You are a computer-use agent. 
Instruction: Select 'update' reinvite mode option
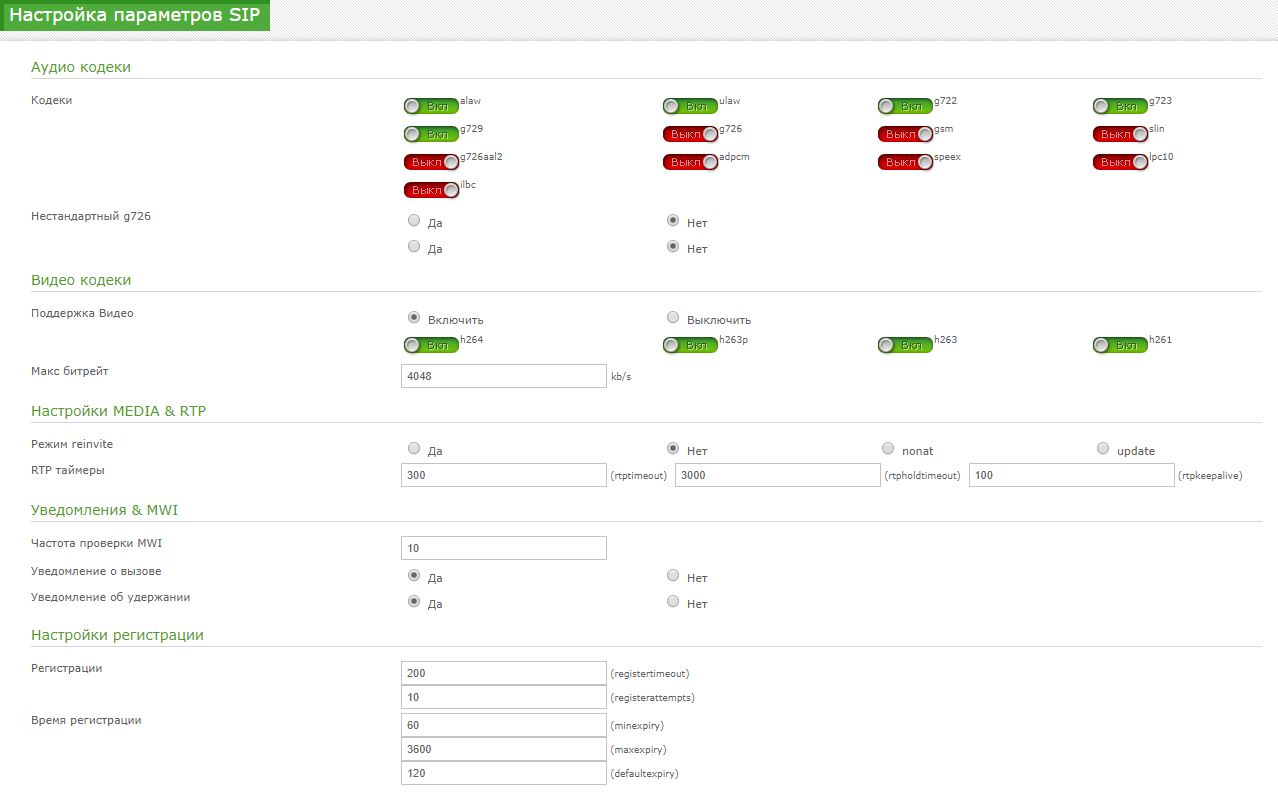(1103, 449)
